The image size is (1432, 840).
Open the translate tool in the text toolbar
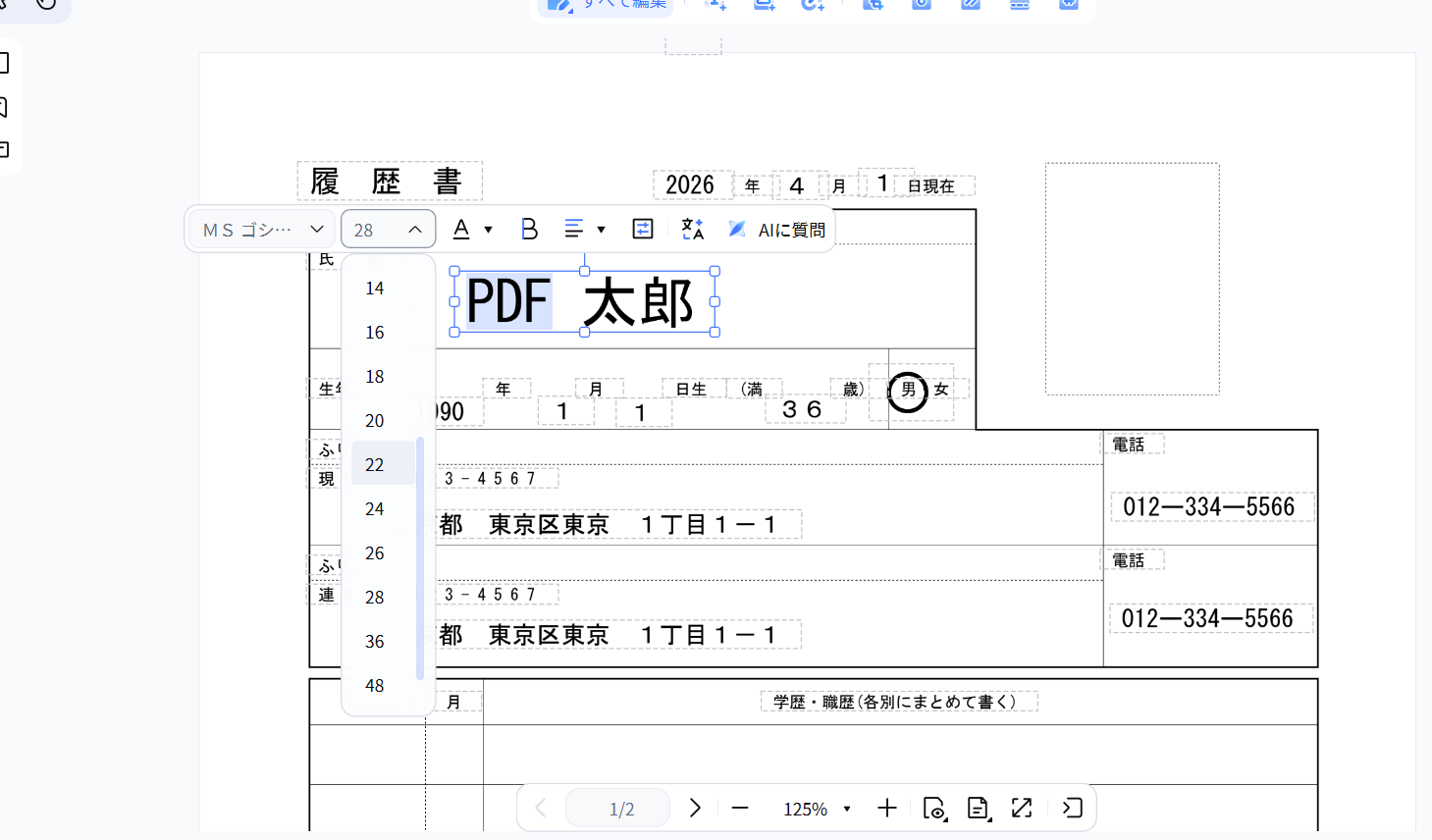point(693,229)
